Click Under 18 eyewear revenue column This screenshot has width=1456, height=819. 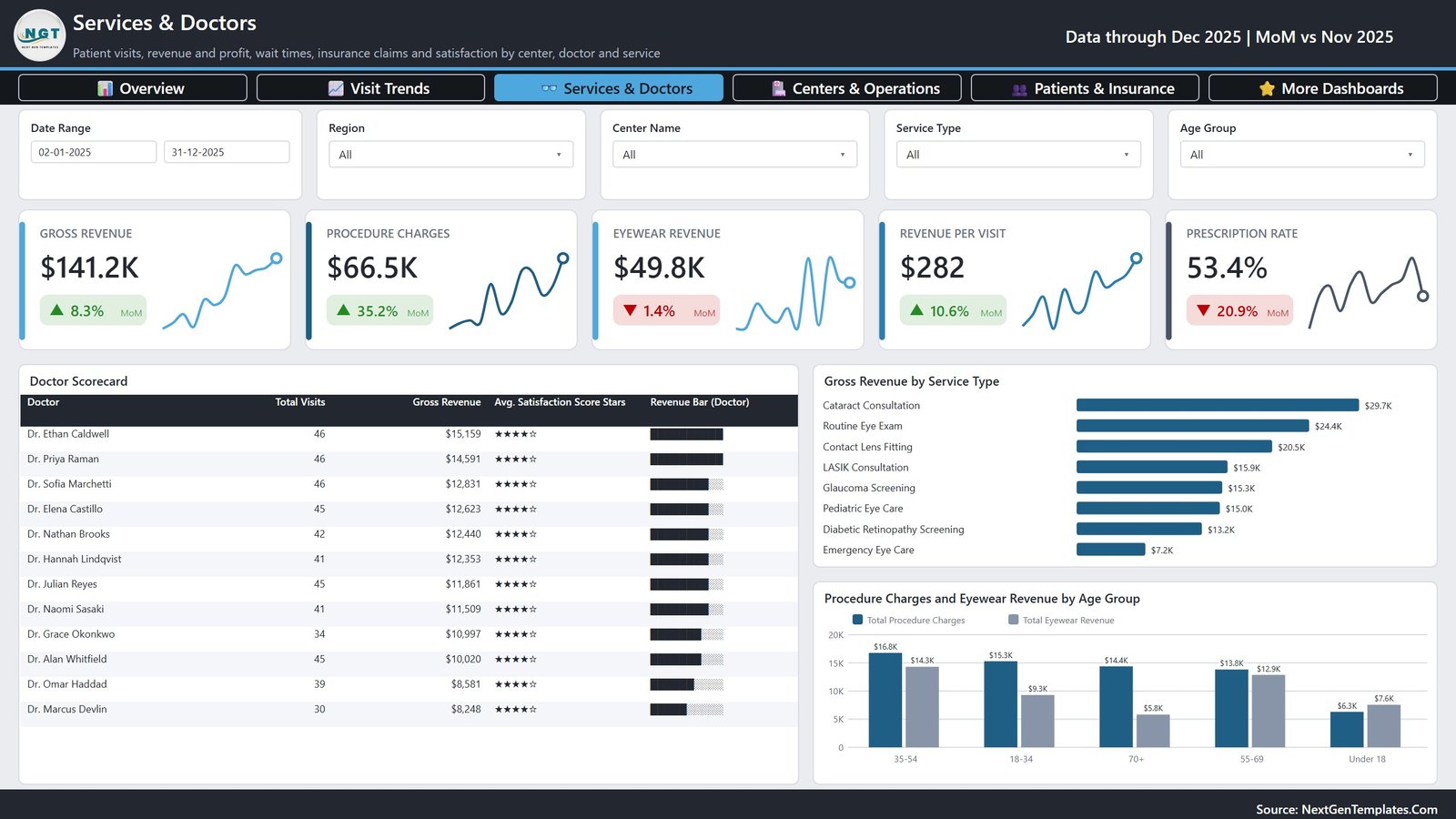coord(1383,726)
